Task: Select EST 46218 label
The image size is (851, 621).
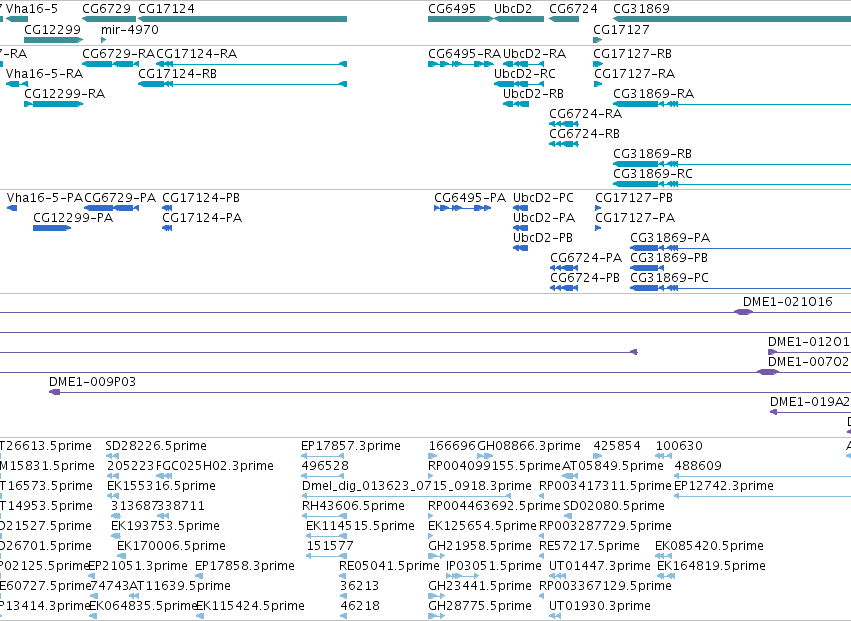Action: pyautogui.click(x=360, y=606)
